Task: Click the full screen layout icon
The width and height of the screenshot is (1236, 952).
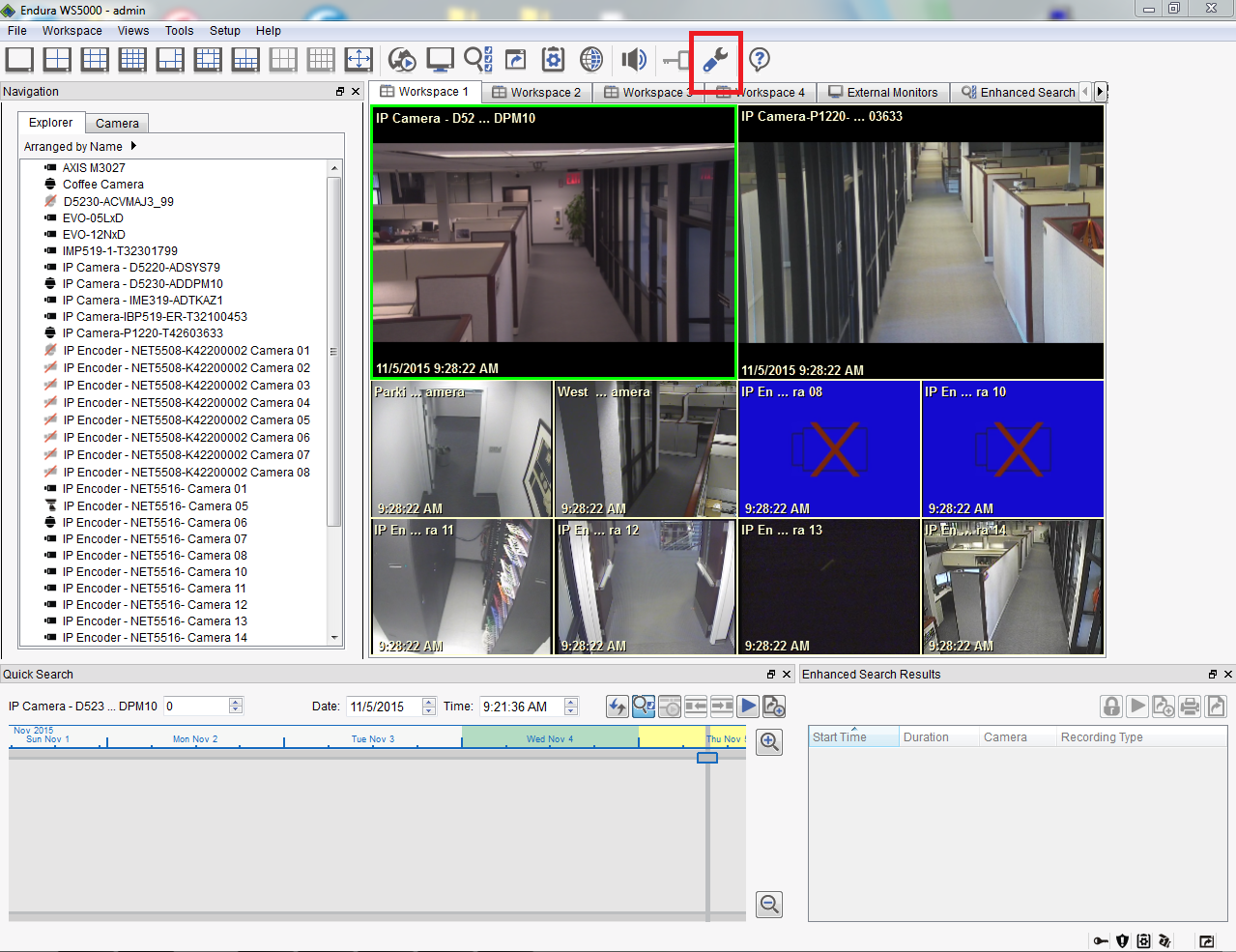Action: coord(358,60)
